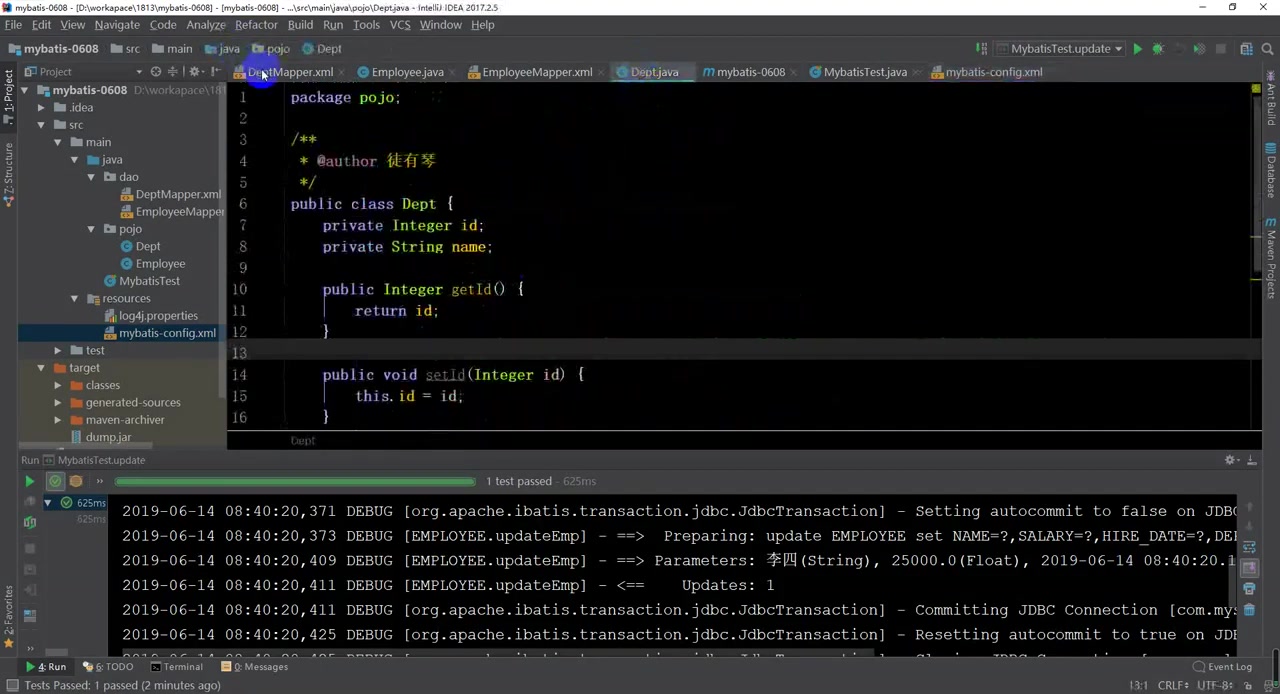
Task: Locate current file with the Project panel crosshair
Action: tap(155, 71)
